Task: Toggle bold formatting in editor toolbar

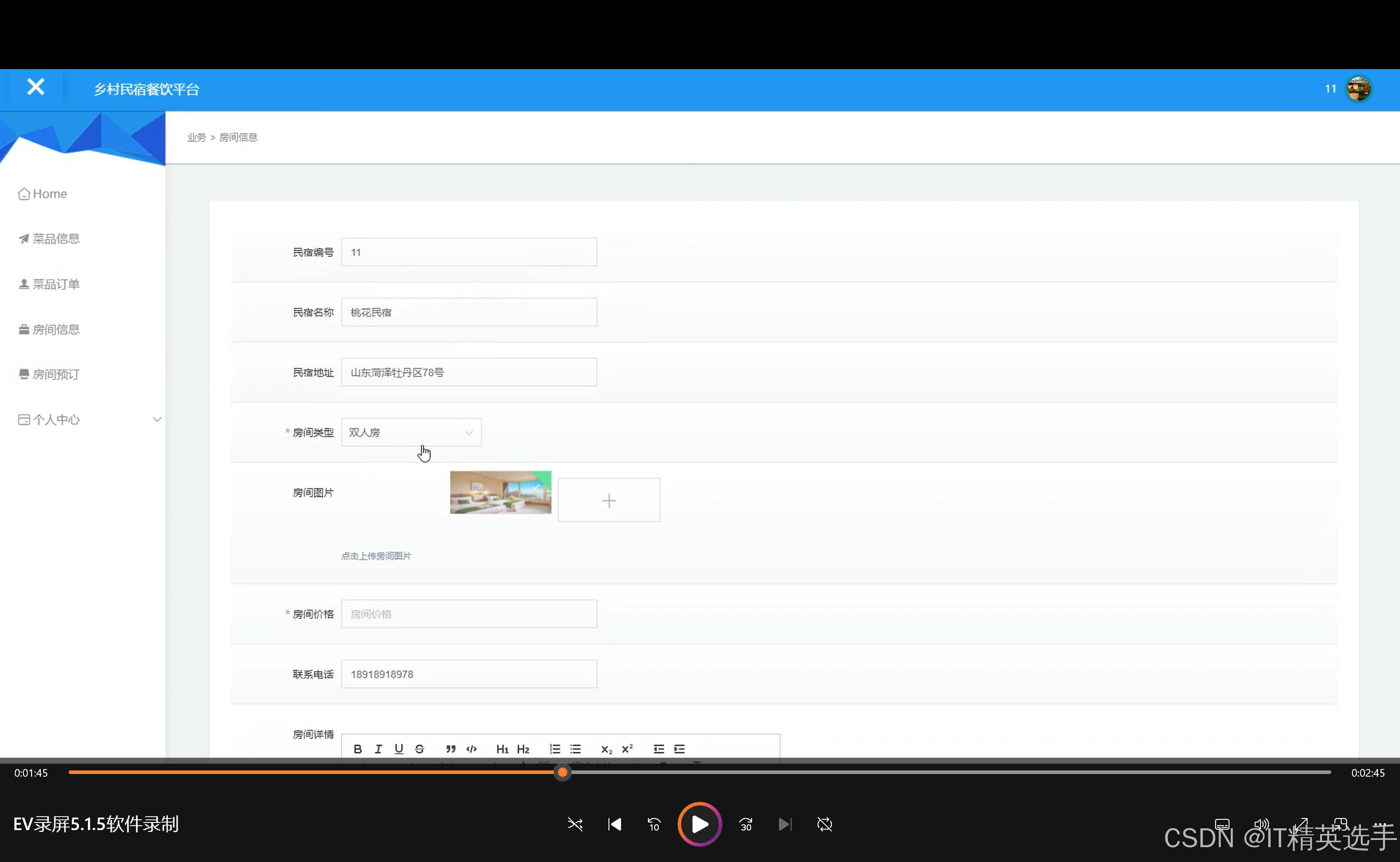Action: click(x=357, y=748)
